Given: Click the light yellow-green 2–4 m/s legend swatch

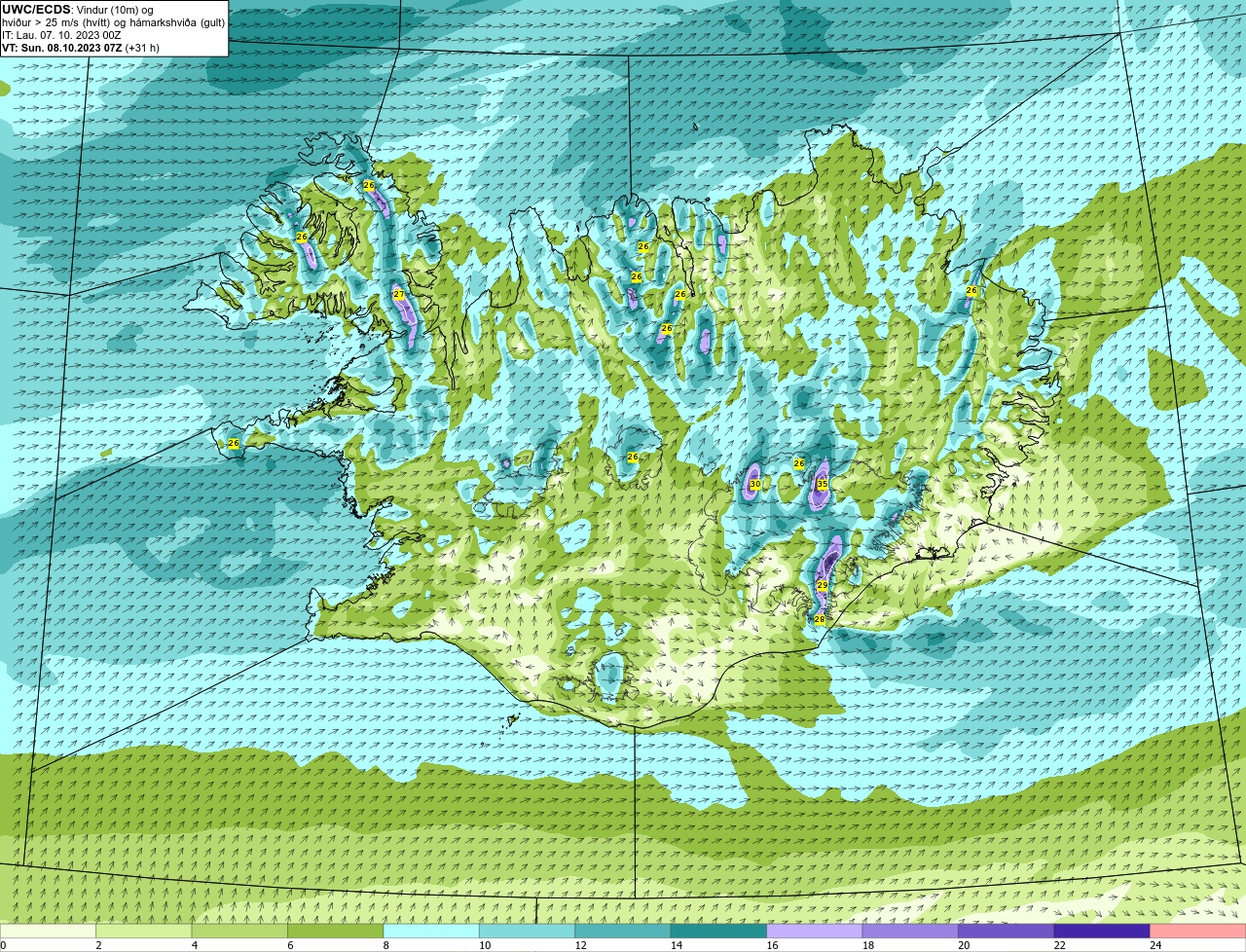Looking at the screenshot, I should (x=145, y=932).
